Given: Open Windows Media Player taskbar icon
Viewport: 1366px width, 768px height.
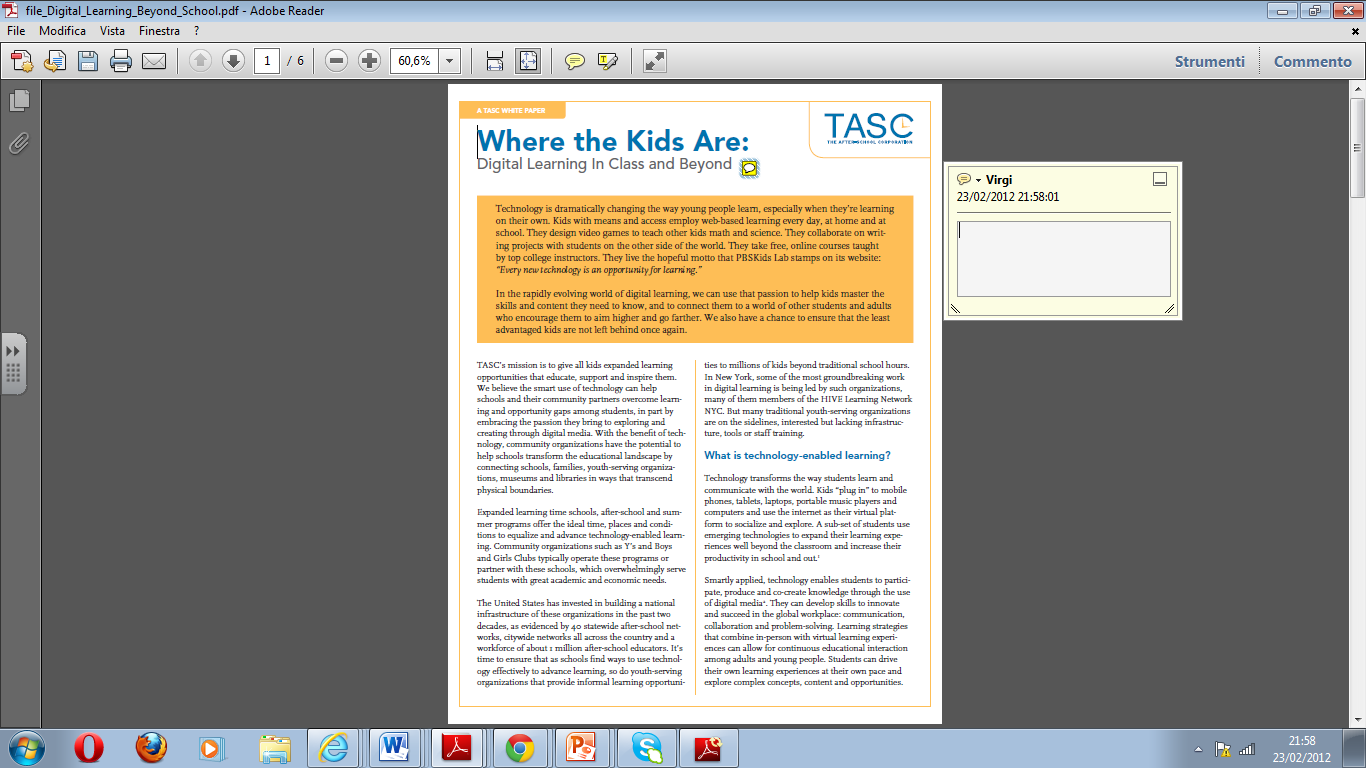Looking at the screenshot, I should (211, 748).
